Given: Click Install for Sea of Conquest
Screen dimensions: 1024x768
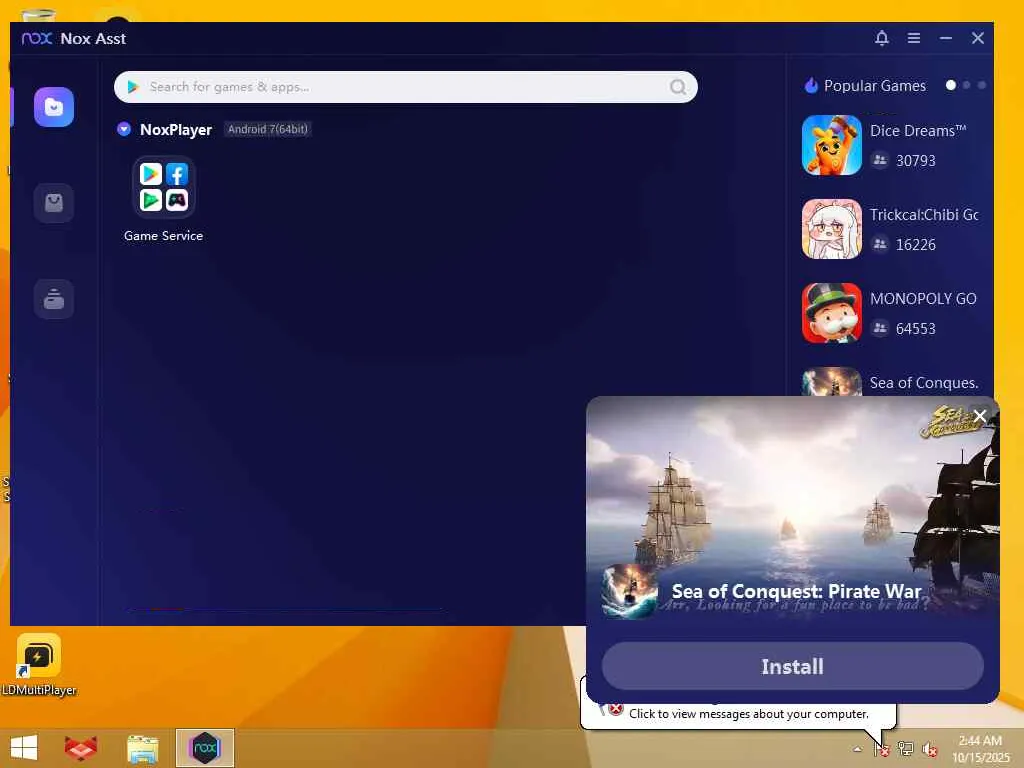Looking at the screenshot, I should (792, 666).
